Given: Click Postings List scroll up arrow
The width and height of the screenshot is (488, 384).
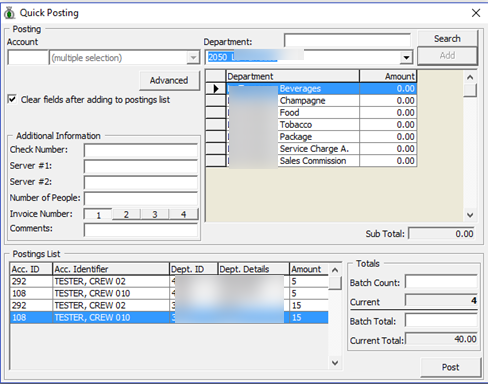Looking at the screenshot, I should click(x=335, y=270).
